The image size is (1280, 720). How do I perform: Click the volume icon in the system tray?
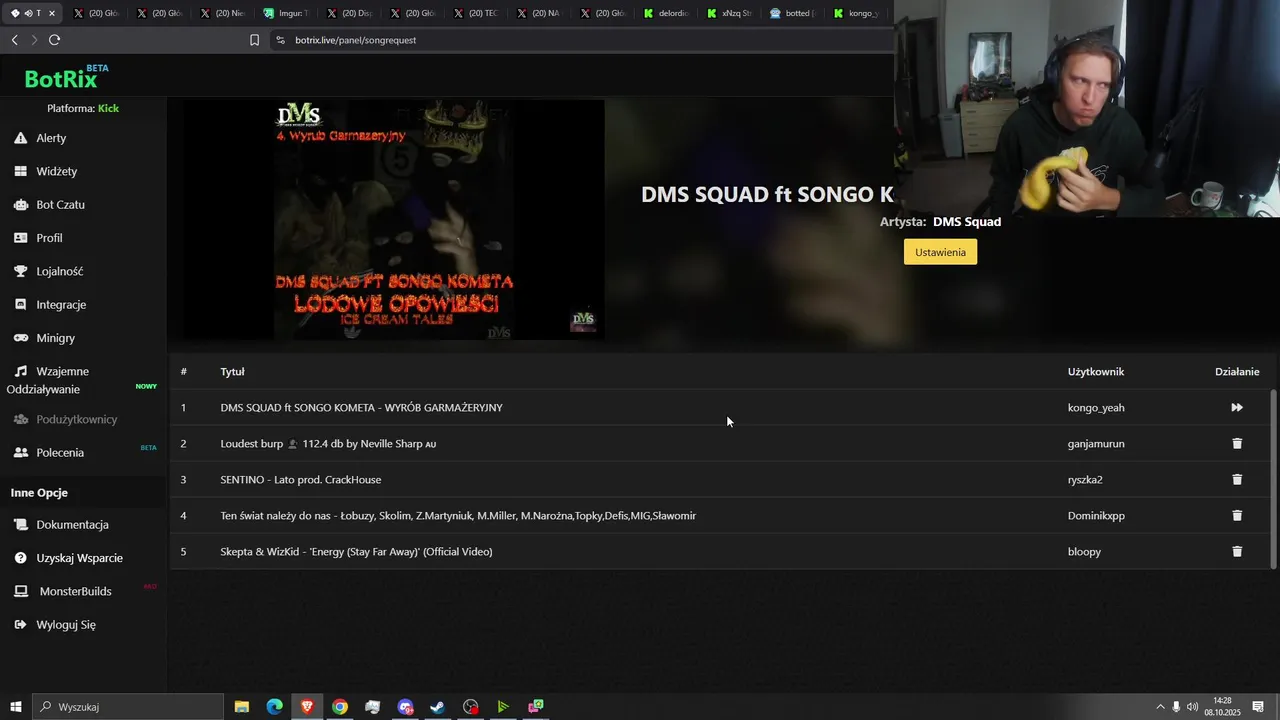1193,707
